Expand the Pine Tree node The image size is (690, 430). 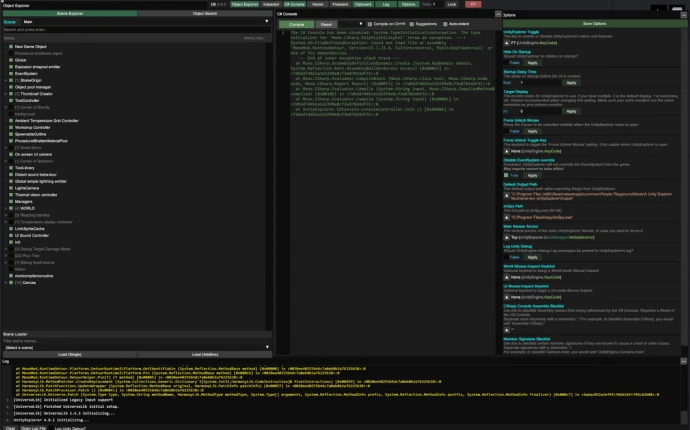(x=6, y=256)
